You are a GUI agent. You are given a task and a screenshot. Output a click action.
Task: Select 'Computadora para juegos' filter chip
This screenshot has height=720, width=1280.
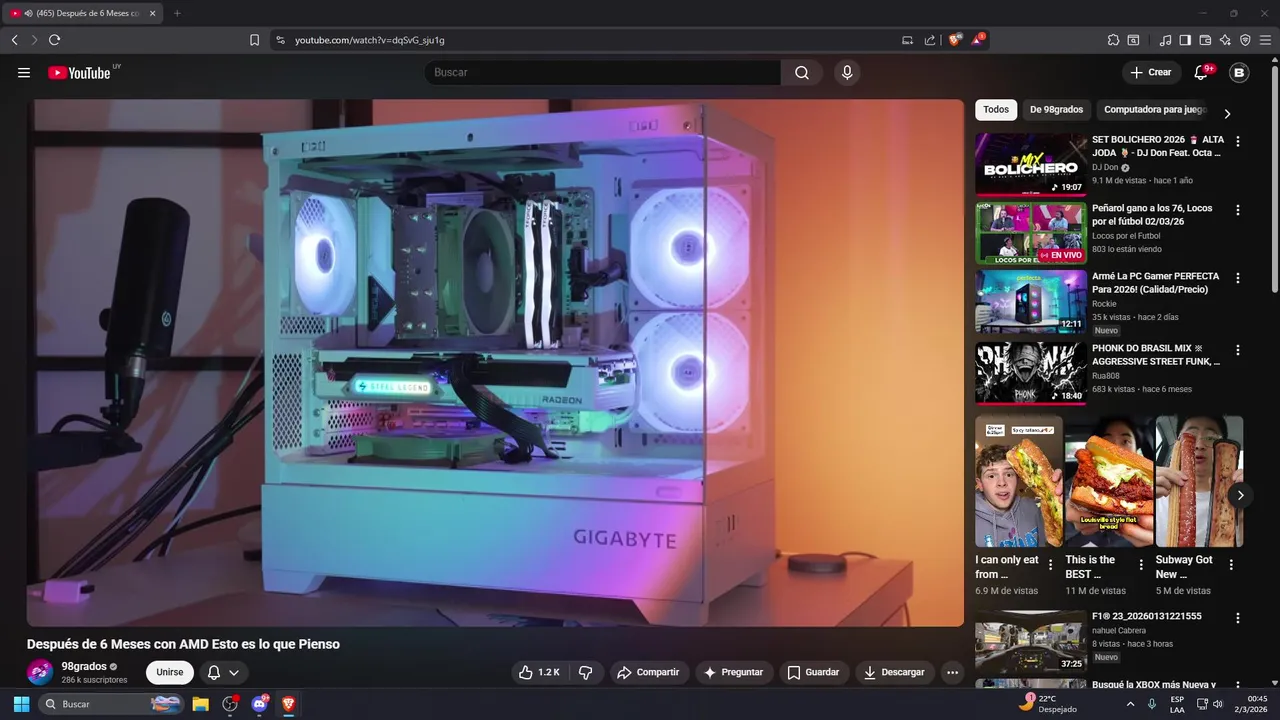[1155, 110]
